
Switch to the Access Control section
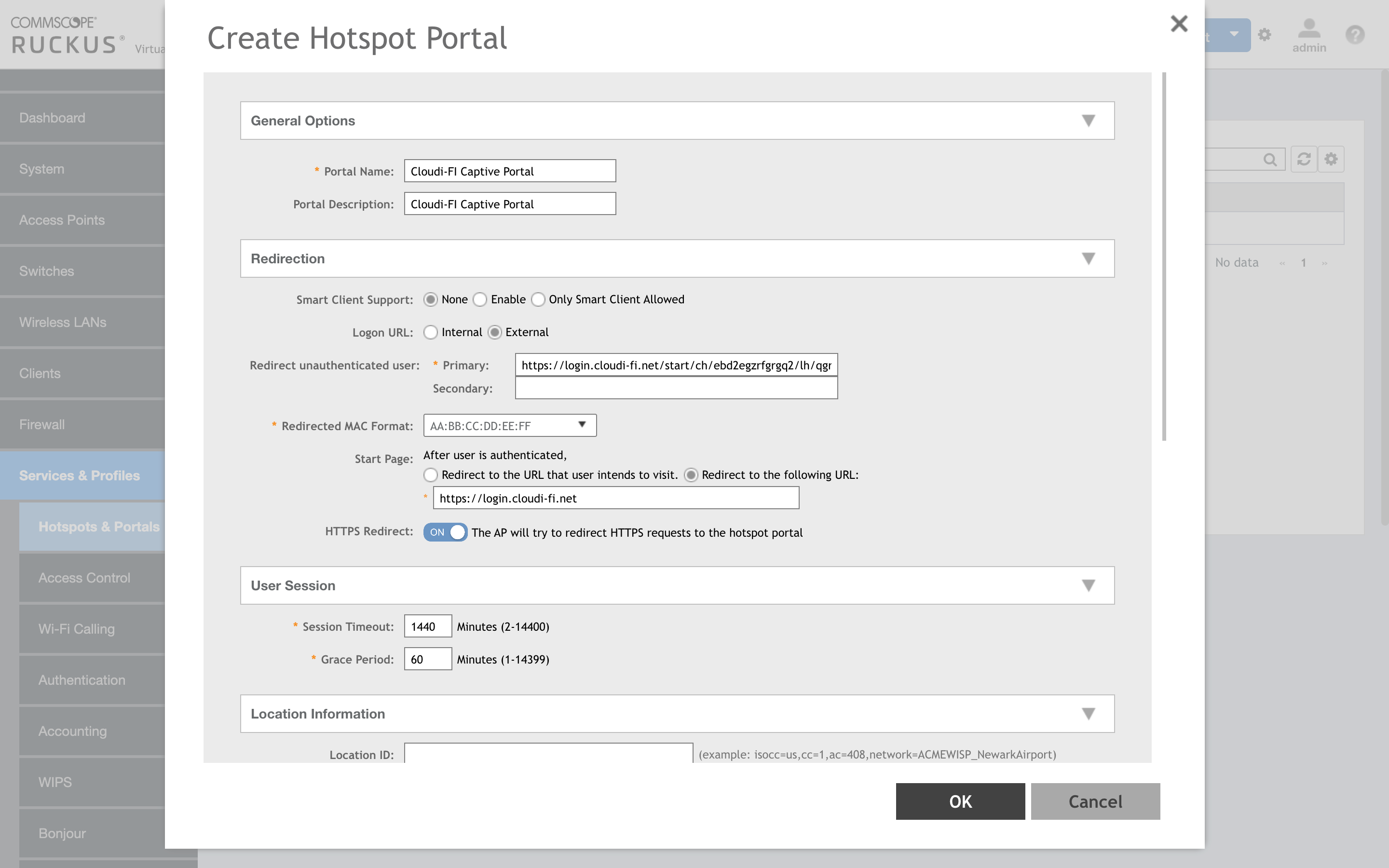tap(84, 578)
